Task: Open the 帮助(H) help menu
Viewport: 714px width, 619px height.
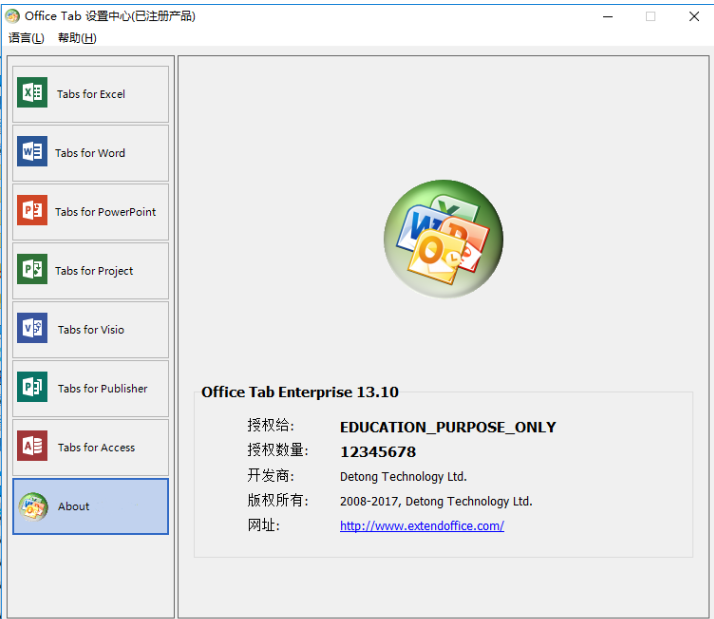Action: 77,38
